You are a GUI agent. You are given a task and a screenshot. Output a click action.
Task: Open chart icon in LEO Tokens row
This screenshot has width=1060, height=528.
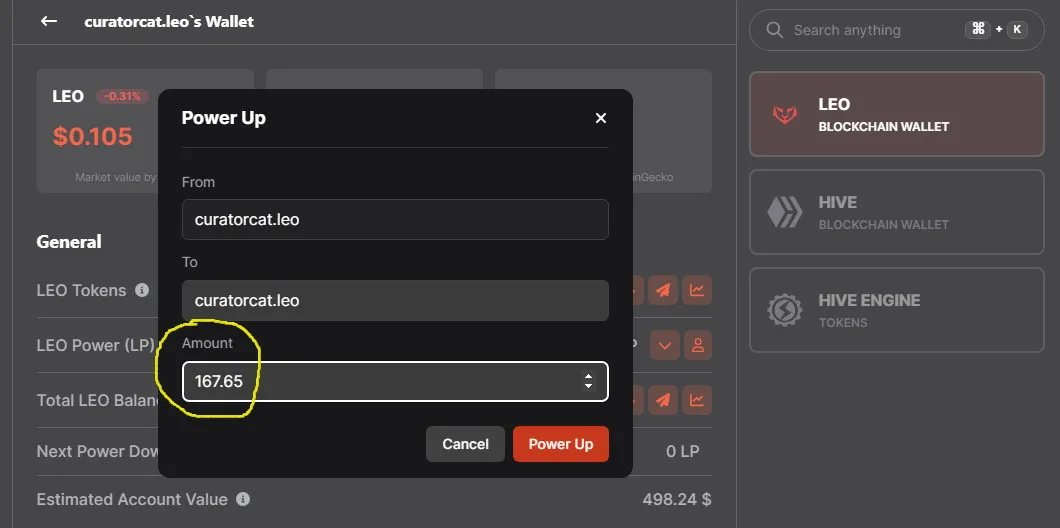[x=697, y=290]
